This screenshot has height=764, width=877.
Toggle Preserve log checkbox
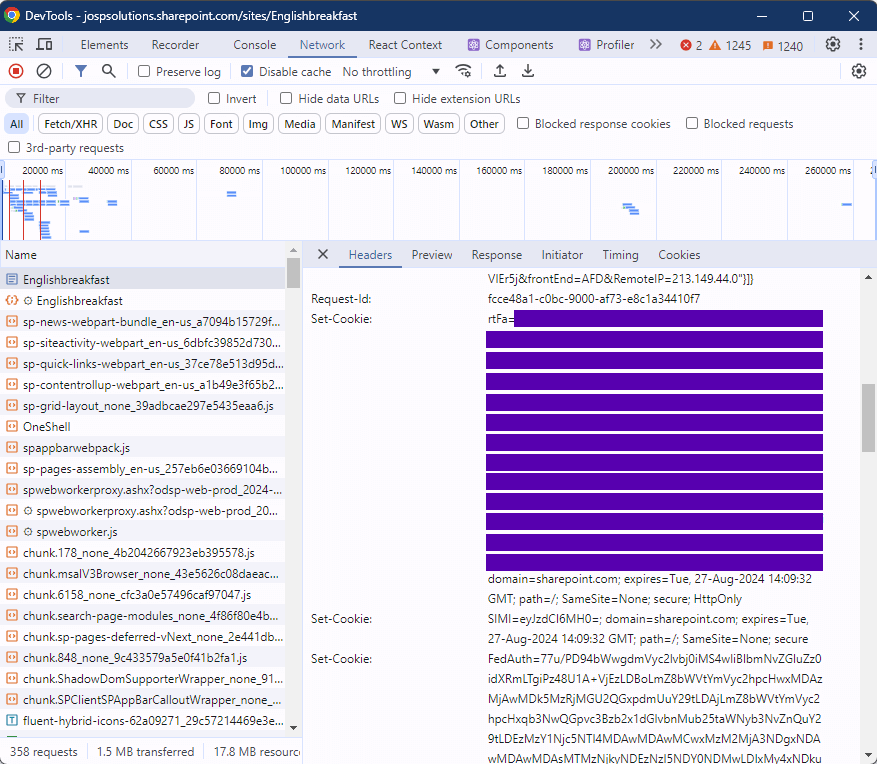pyautogui.click(x=144, y=71)
